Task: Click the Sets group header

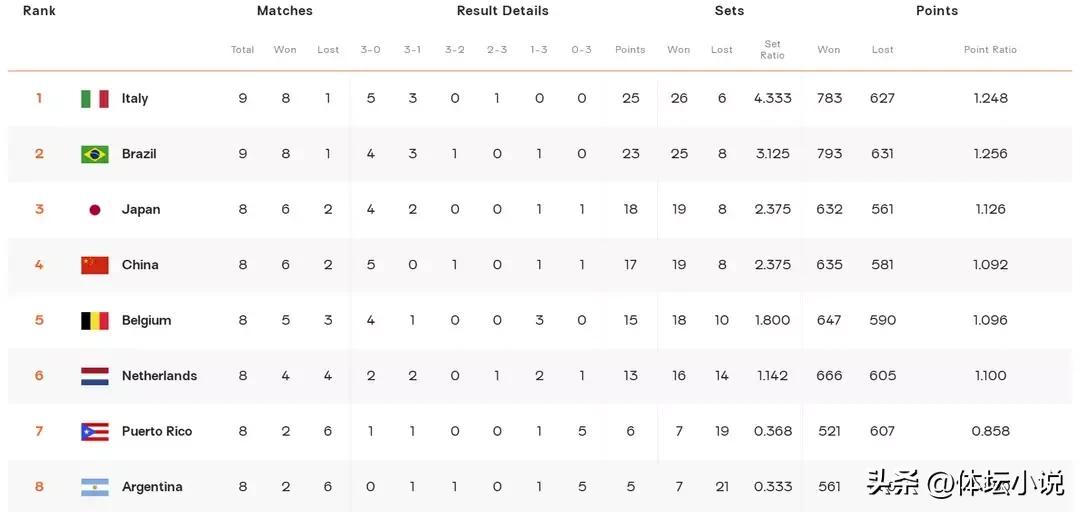Action: point(729,10)
